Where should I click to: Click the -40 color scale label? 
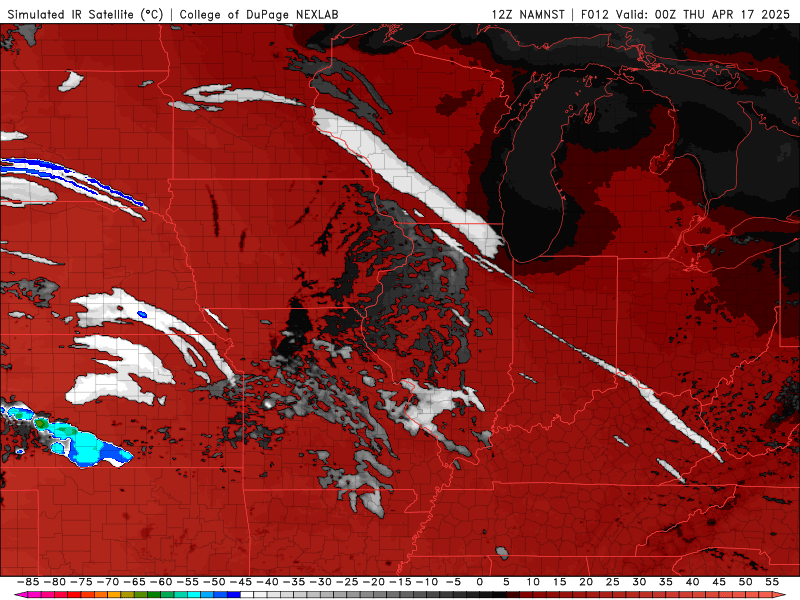[267, 582]
